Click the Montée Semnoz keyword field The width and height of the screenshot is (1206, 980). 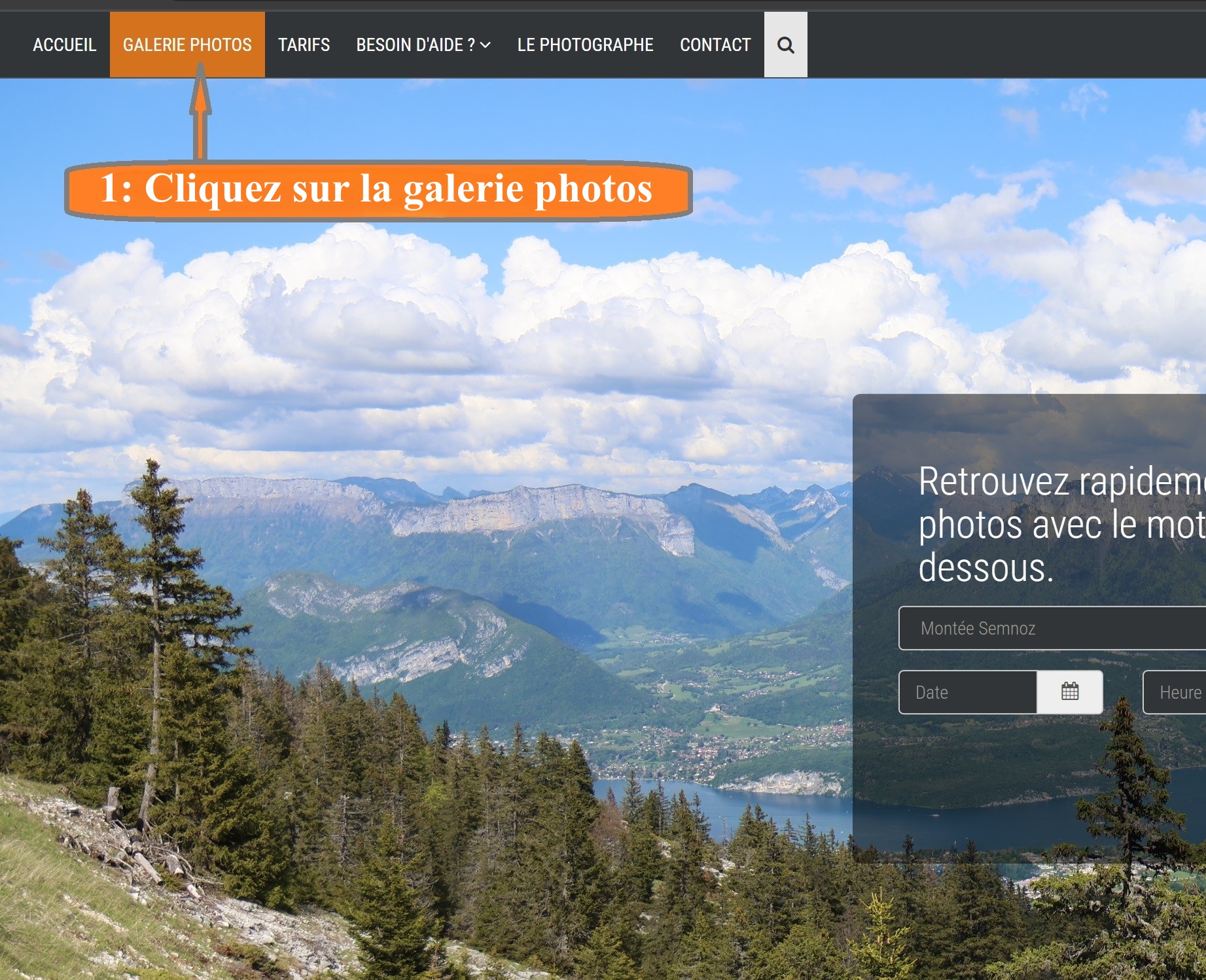pyautogui.click(x=1052, y=628)
